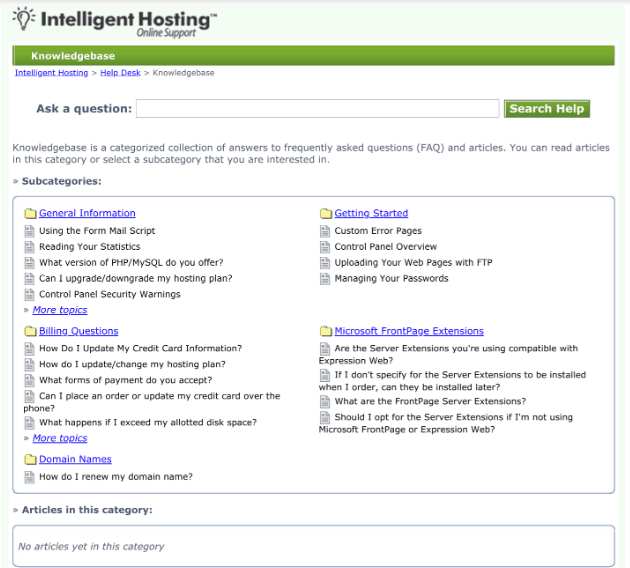Image resolution: width=630 pixels, height=568 pixels.
Task: Open the Domain Names subcategory link
Action: [x=75, y=459]
